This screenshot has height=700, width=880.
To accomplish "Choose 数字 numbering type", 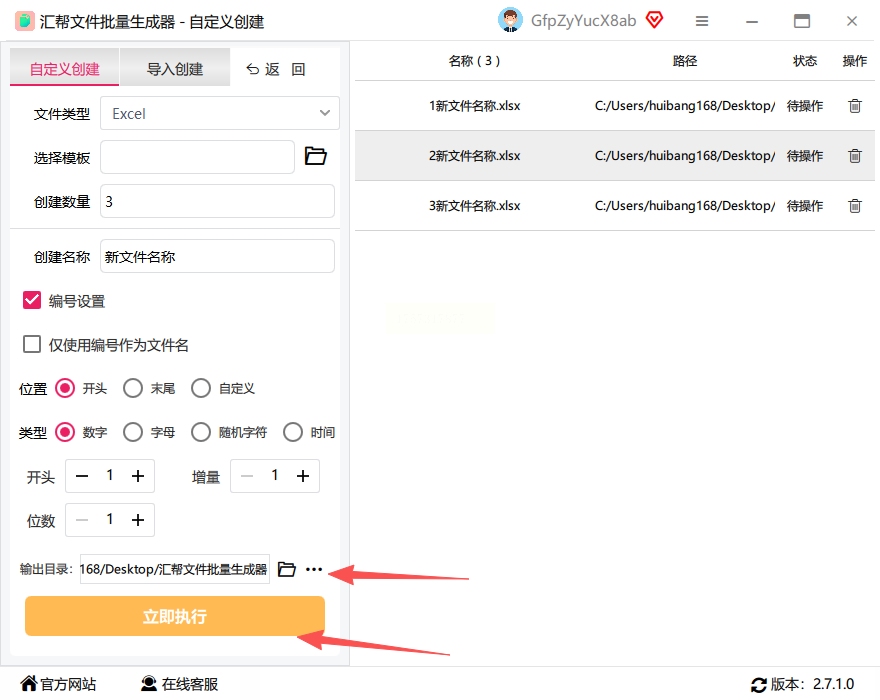I will (x=65, y=432).
